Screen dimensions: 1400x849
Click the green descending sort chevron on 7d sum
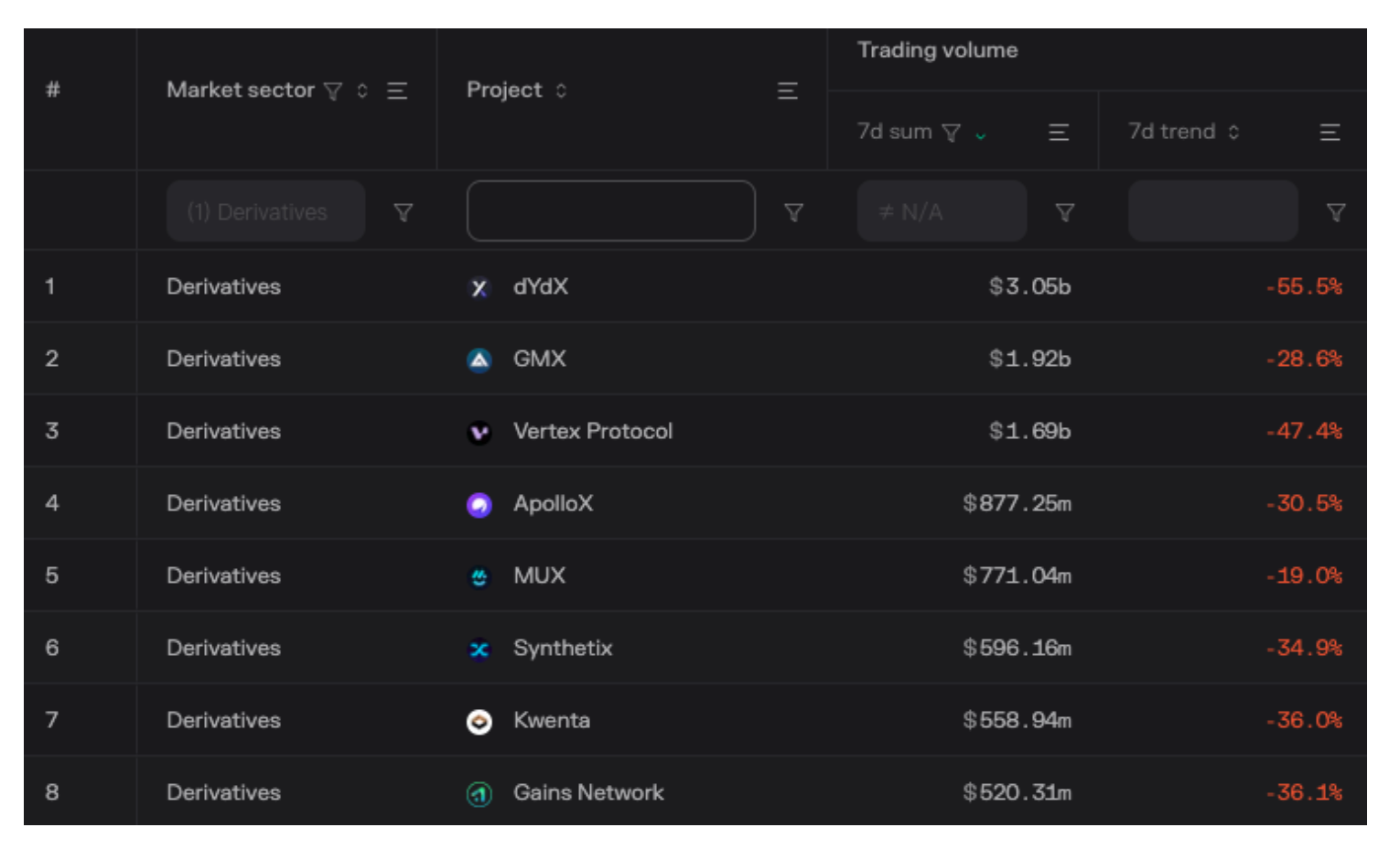[x=981, y=135]
